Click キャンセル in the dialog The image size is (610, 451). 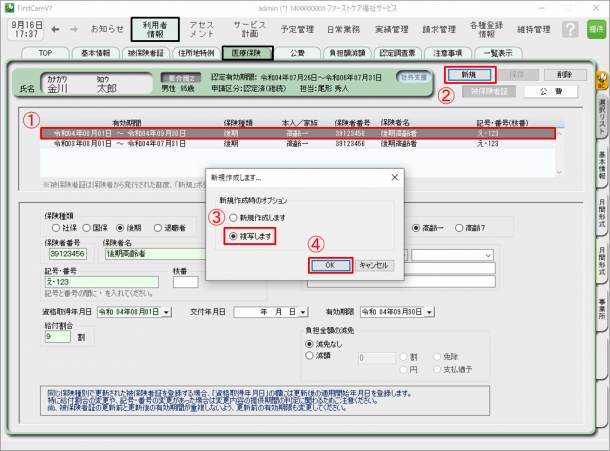tap(374, 265)
